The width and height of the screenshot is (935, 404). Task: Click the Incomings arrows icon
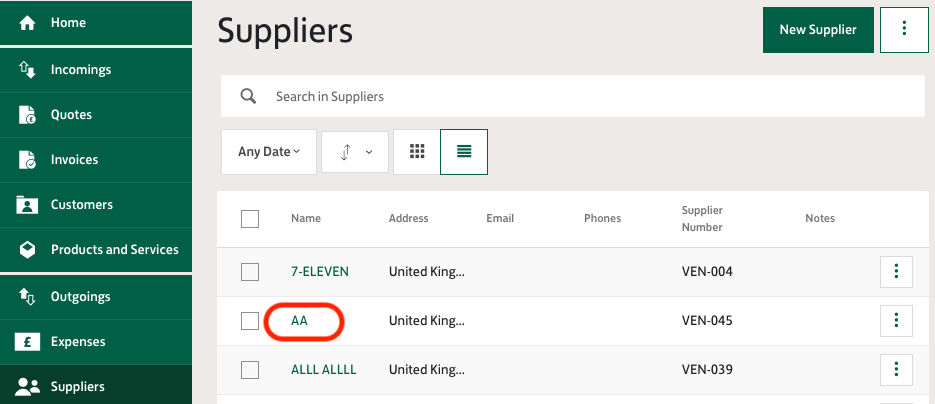[x=27, y=70]
